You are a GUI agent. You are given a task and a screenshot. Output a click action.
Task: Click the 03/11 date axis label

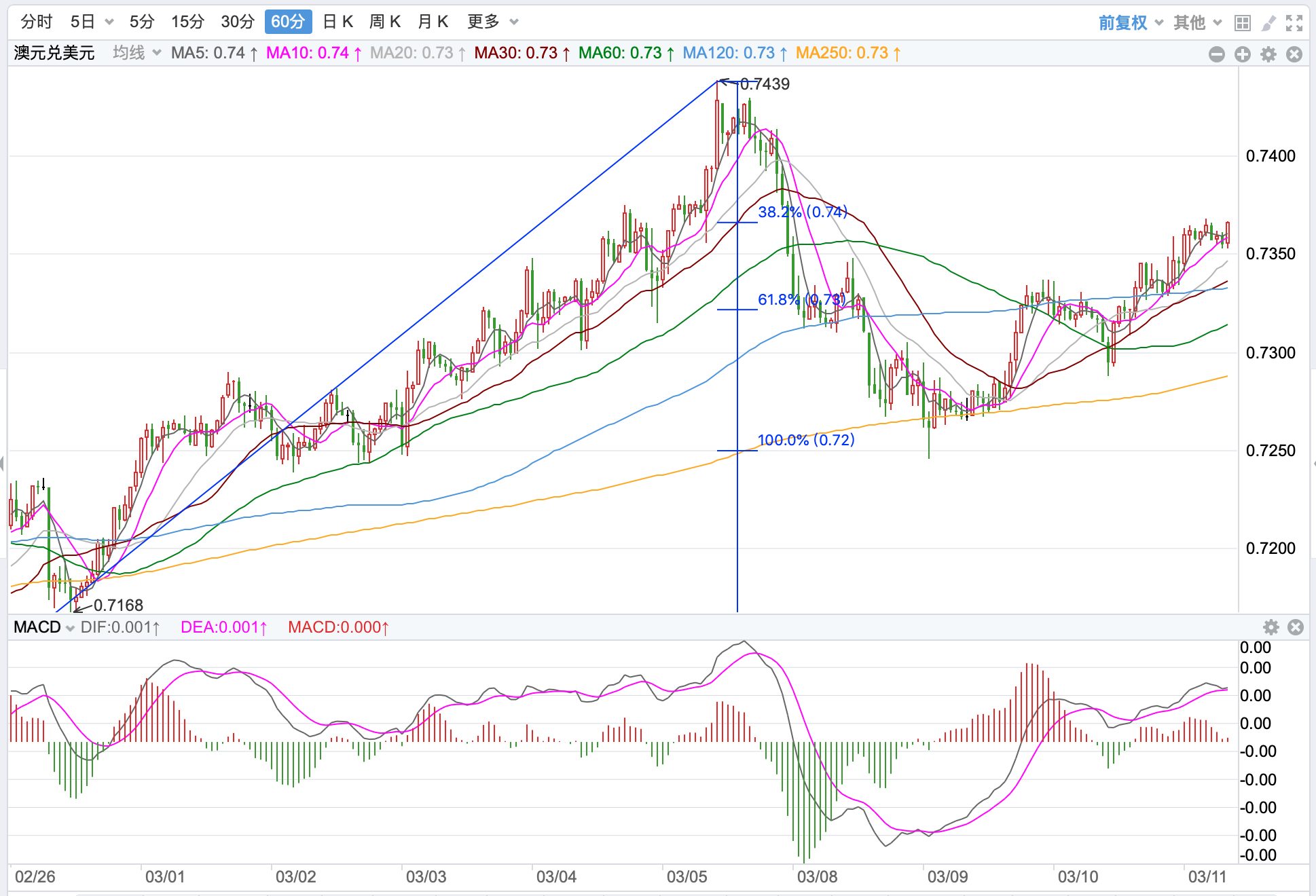pos(1207,876)
